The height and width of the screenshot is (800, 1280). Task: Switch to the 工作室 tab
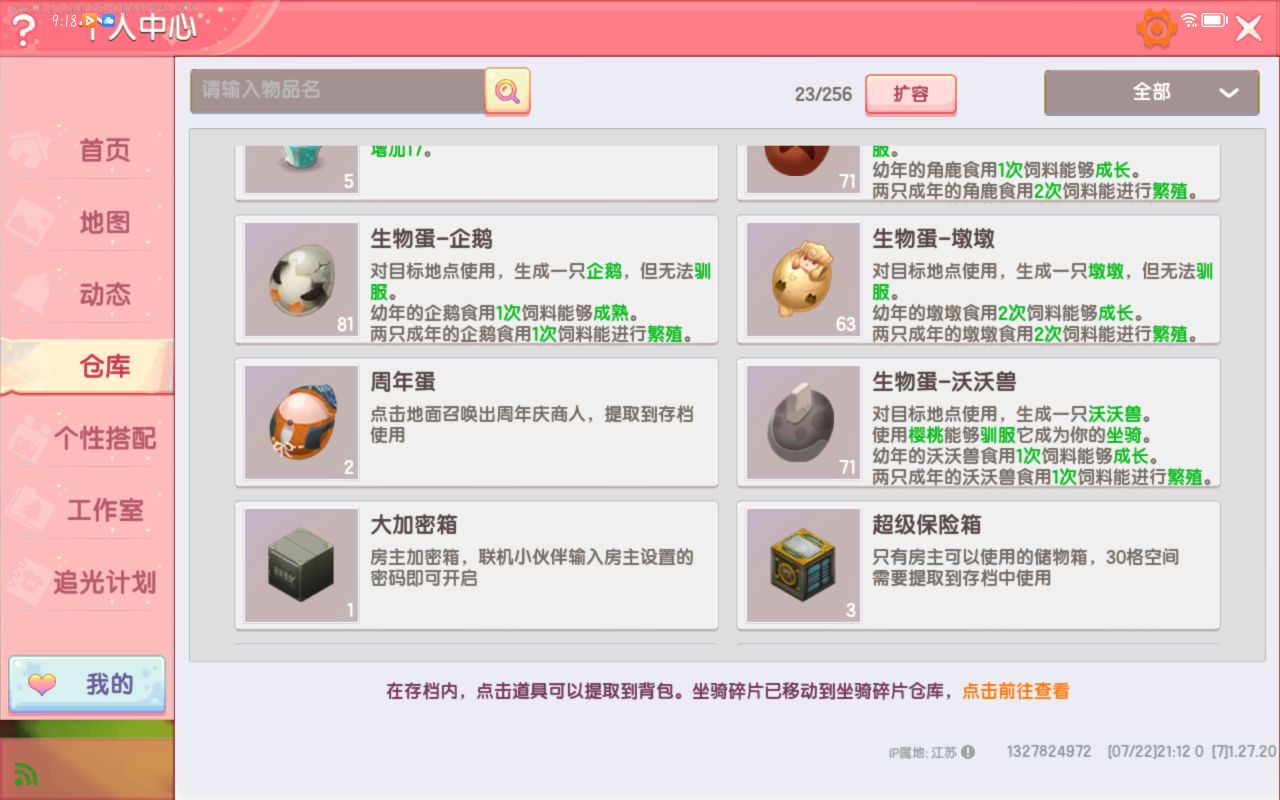(104, 510)
